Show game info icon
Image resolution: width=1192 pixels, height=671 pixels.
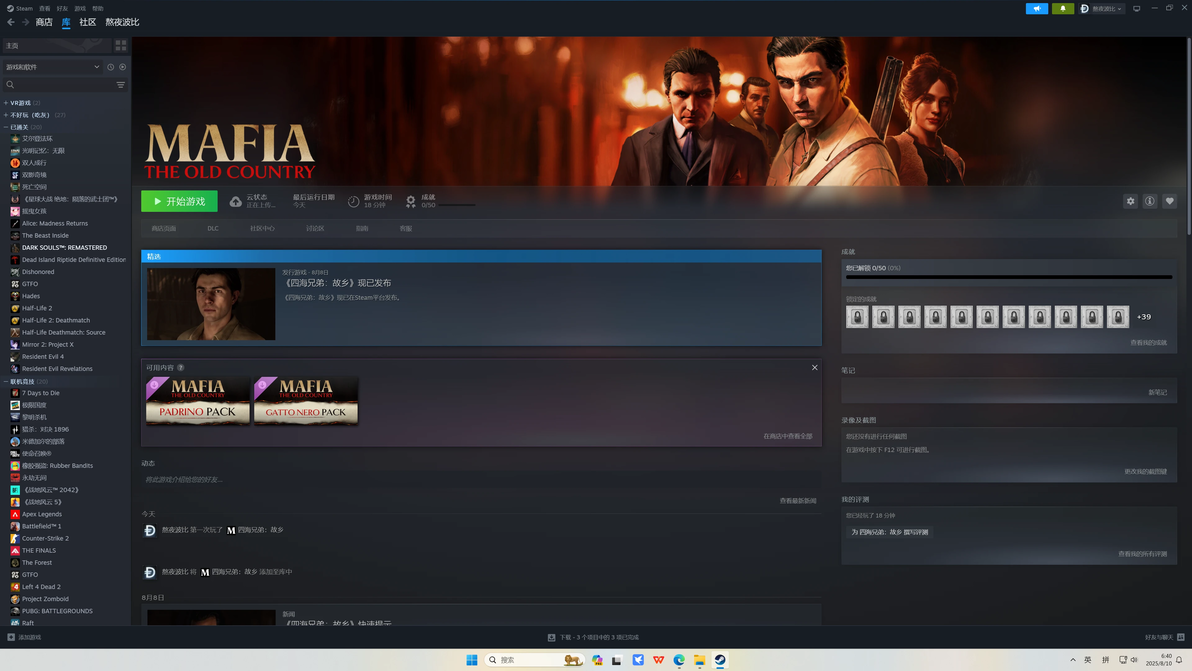(1150, 201)
